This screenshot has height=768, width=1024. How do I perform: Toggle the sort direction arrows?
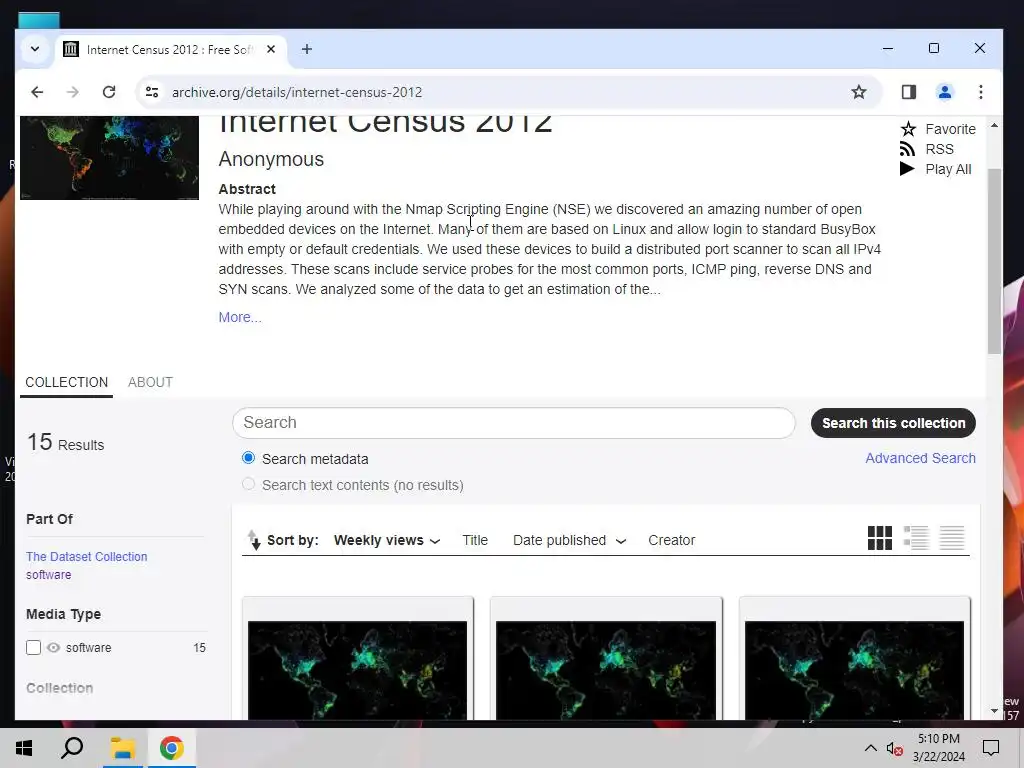pos(254,540)
